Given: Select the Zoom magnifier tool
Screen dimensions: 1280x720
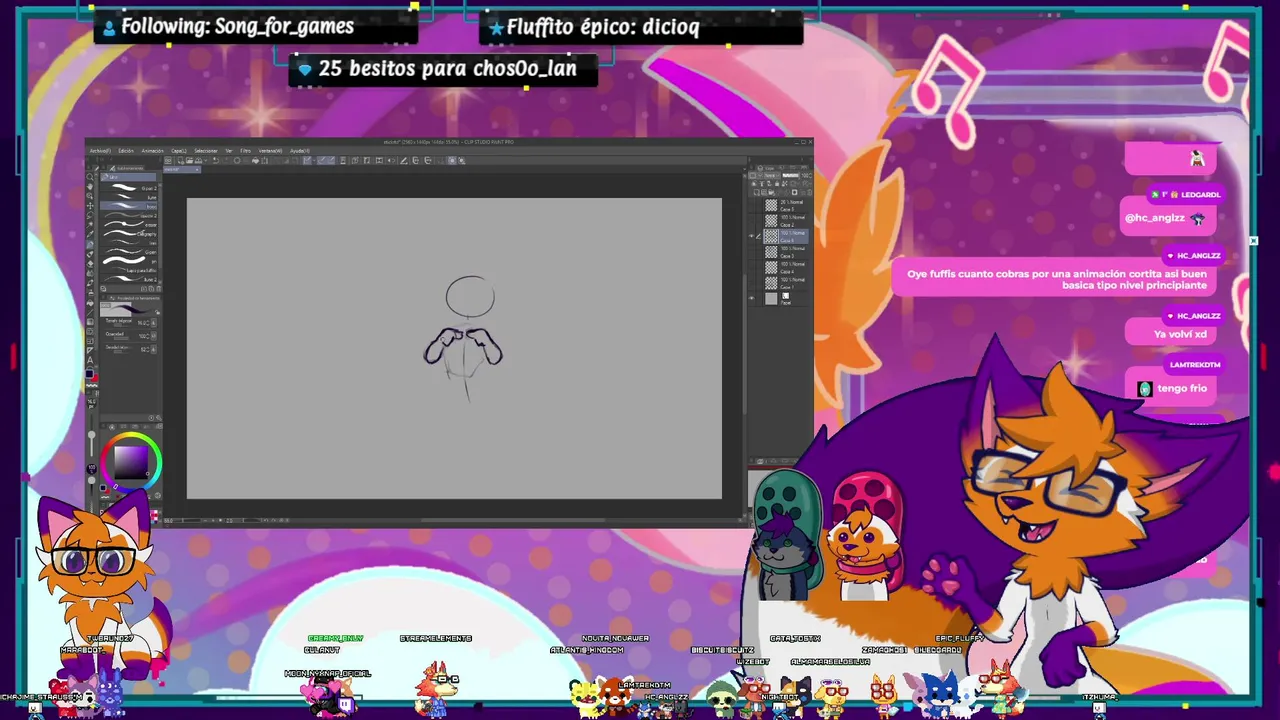Looking at the screenshot, I should [x=90, y=177].
